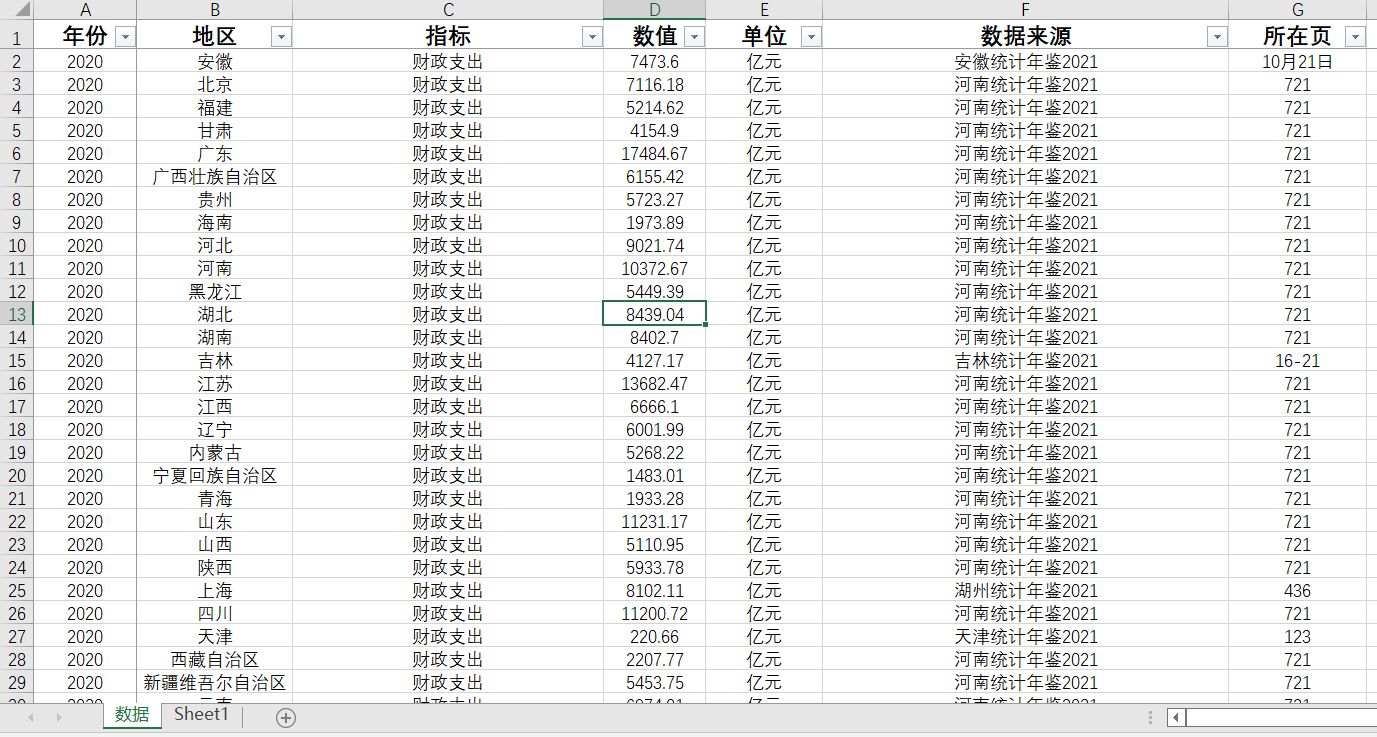
Task: Click the cell with value 13682.47
Action: coord(655,383)
